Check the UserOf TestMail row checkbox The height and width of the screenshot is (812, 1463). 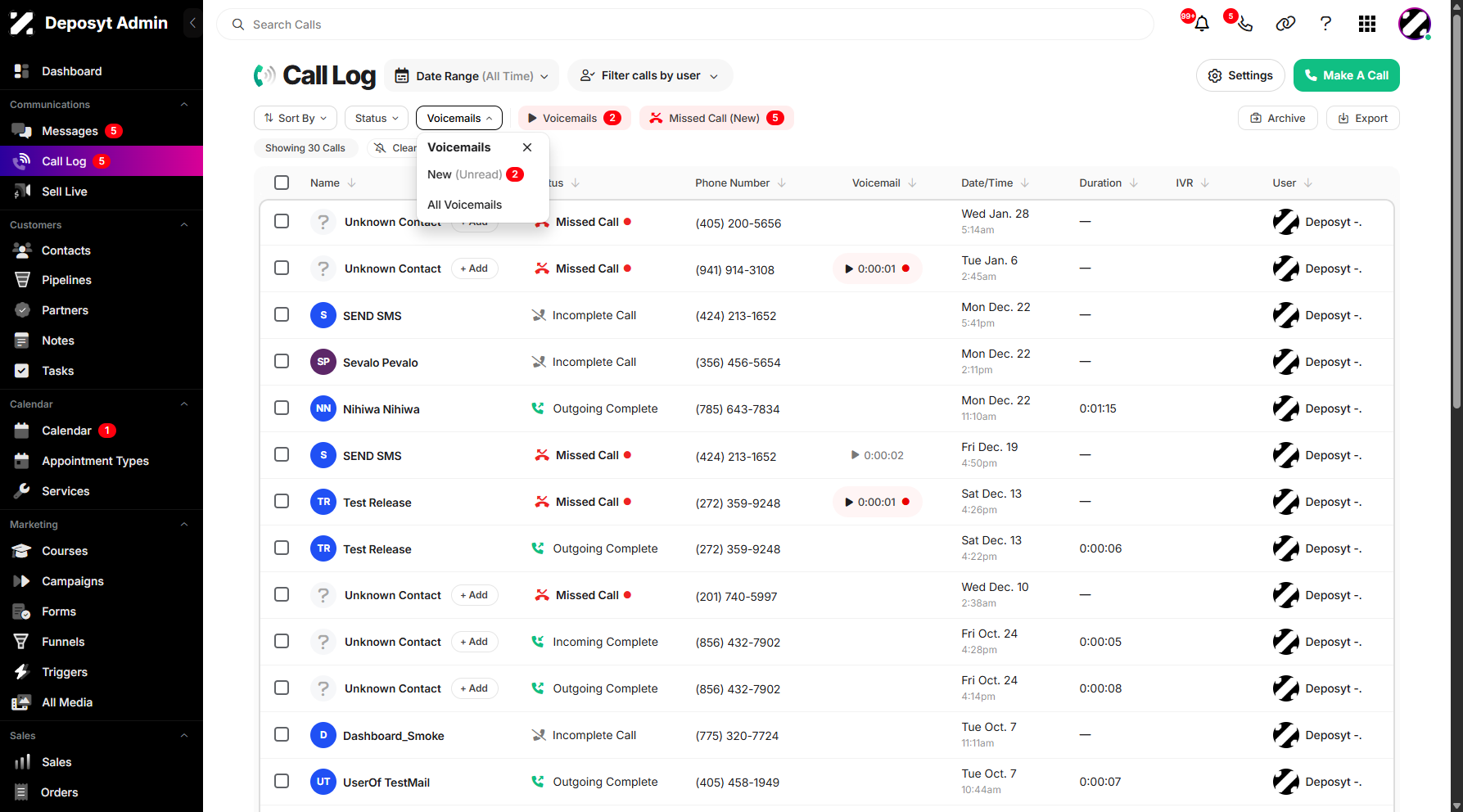282,781
